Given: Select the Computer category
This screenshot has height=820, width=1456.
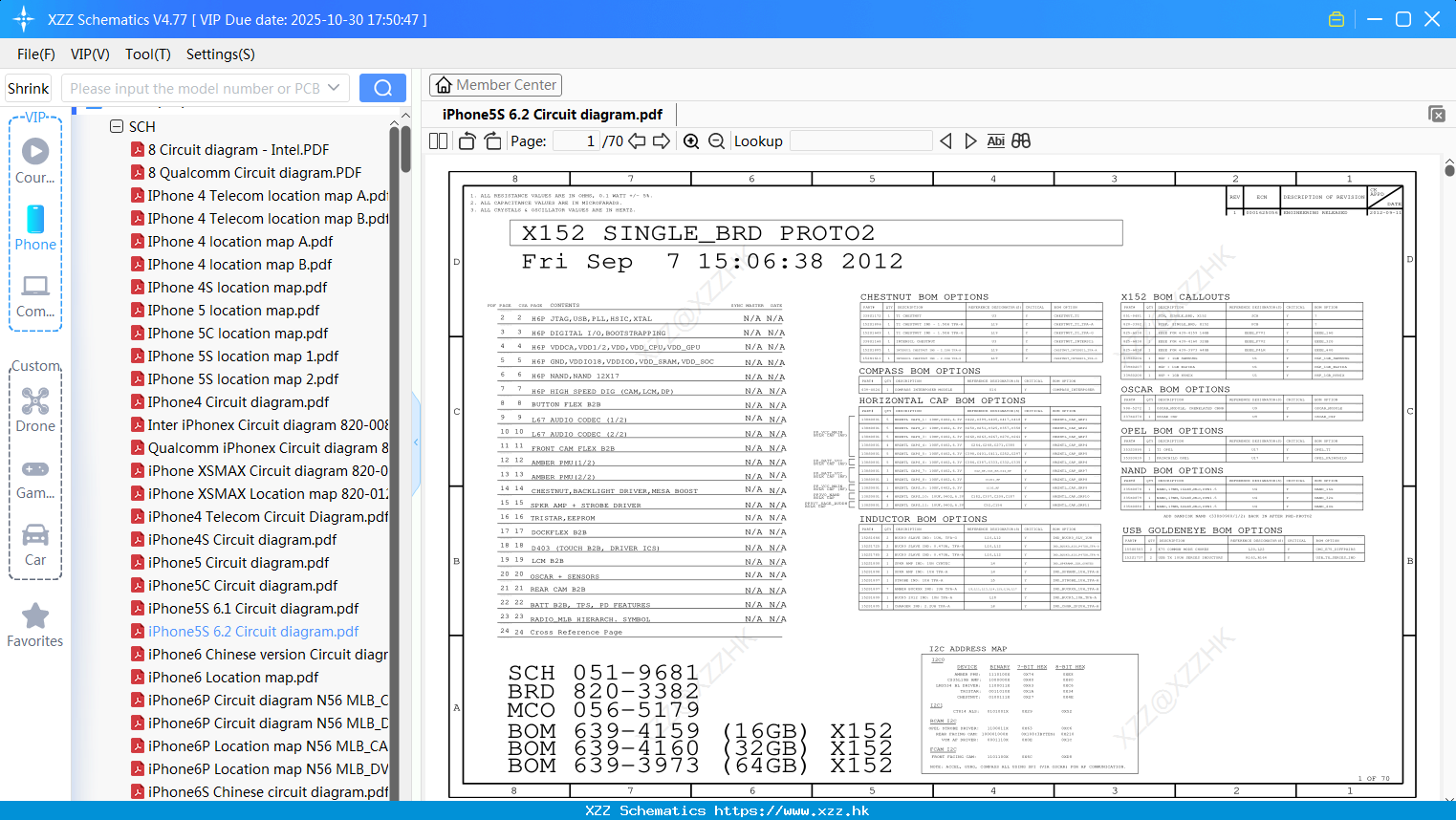Looking at the screenshot, I should pyautogui.click(x=35, y=295).
